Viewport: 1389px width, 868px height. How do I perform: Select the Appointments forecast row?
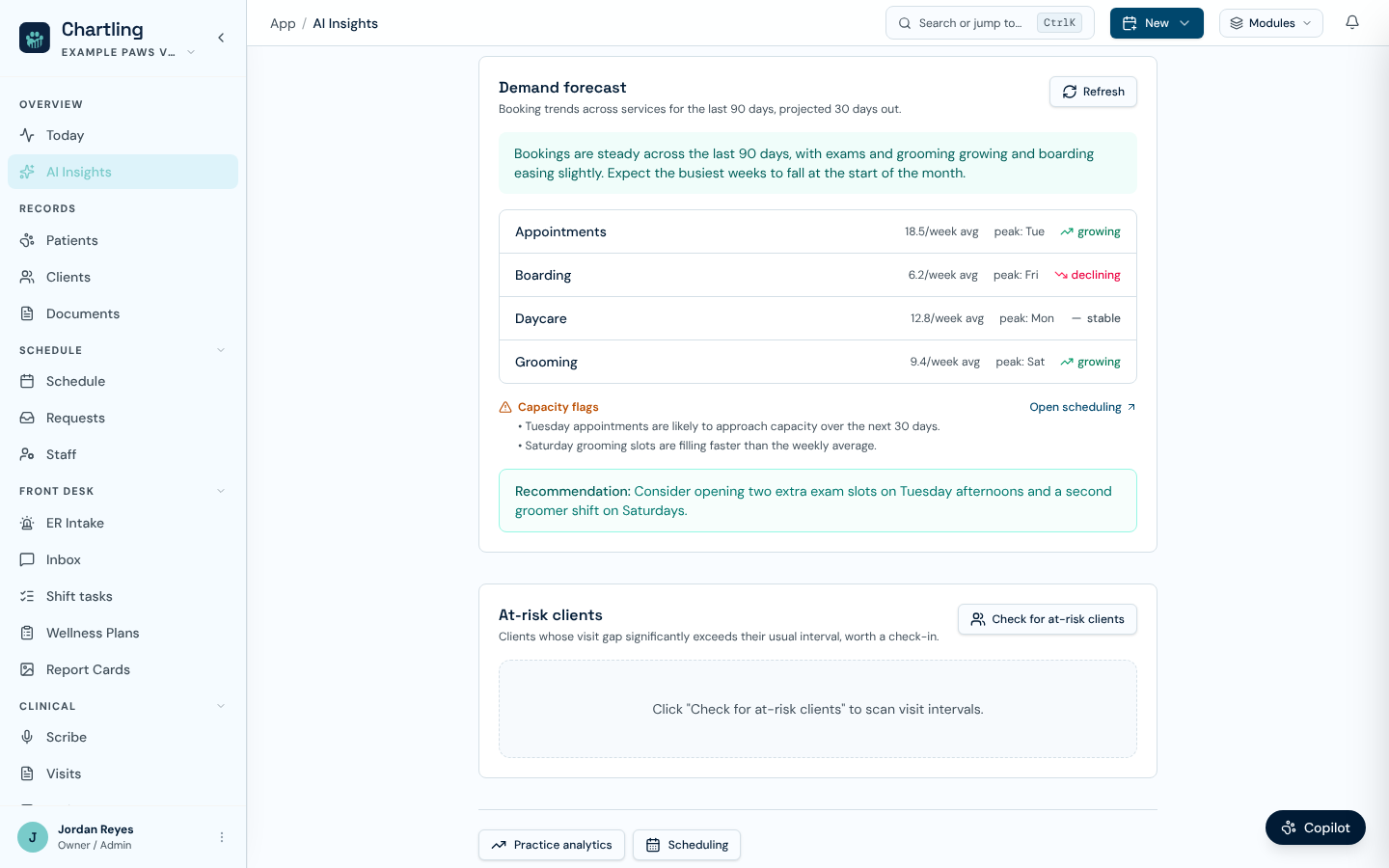(818, 231)
